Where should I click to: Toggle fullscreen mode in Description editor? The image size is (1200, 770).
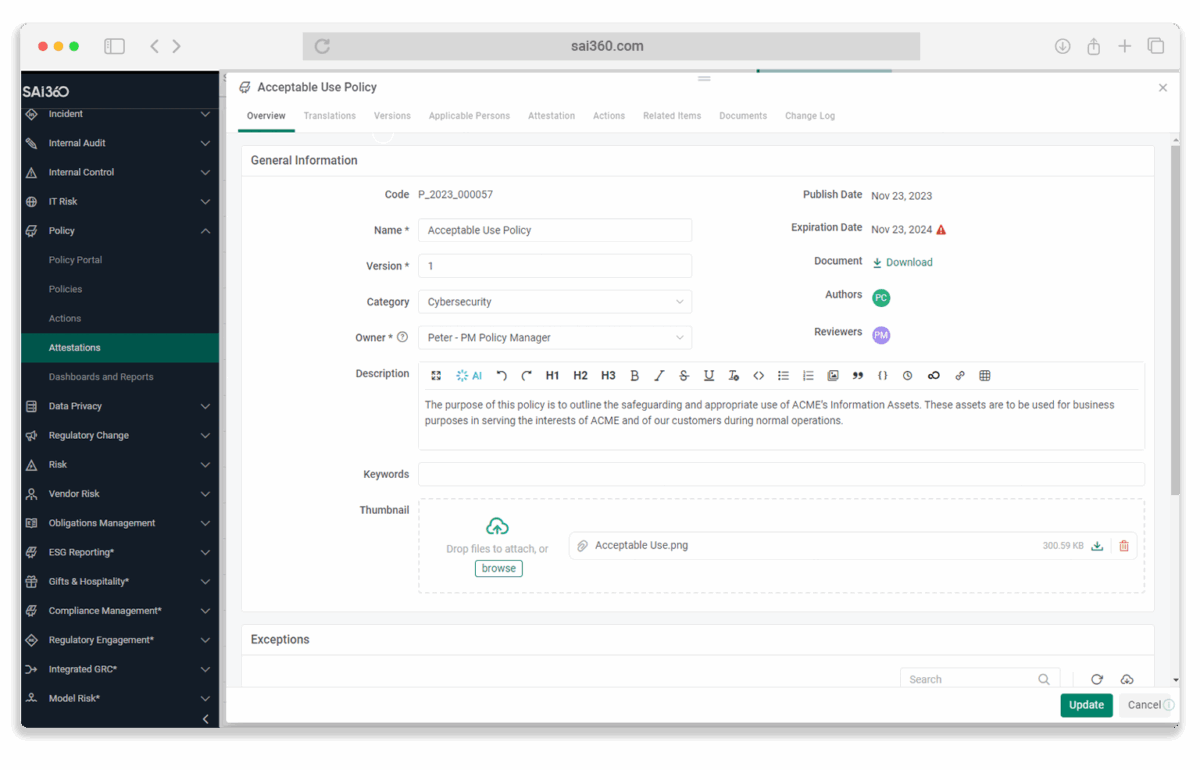pos(436,376)
